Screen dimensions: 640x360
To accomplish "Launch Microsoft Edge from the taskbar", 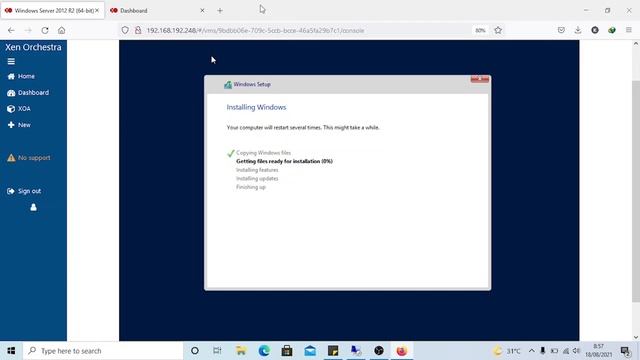I will (x=264, y=351).
